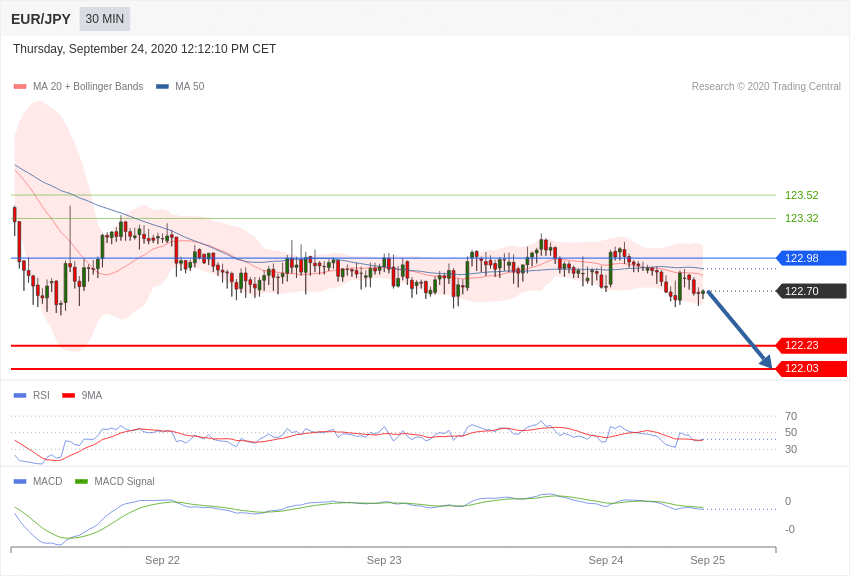Click the chart timestamp text

click(144, 49)
